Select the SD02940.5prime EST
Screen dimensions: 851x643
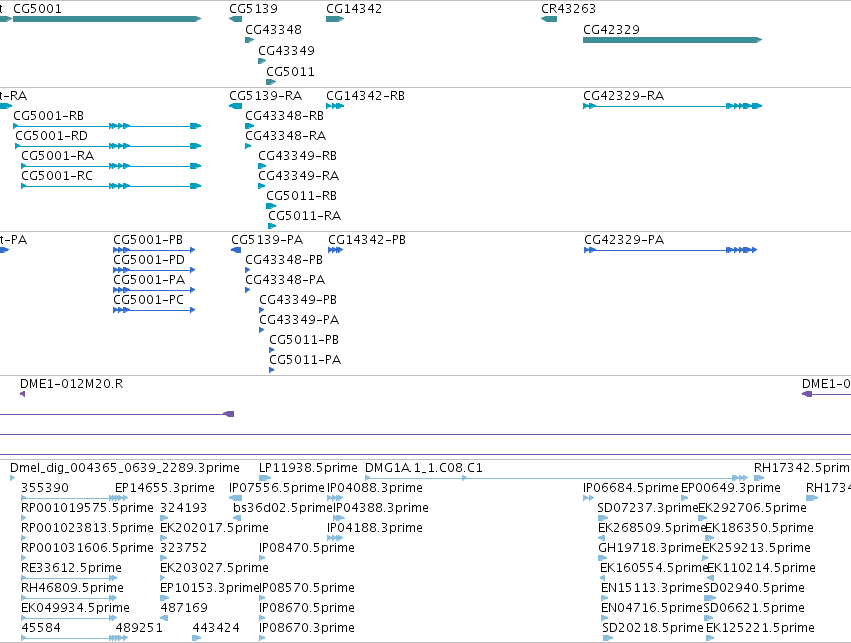[x=710, y=599]
